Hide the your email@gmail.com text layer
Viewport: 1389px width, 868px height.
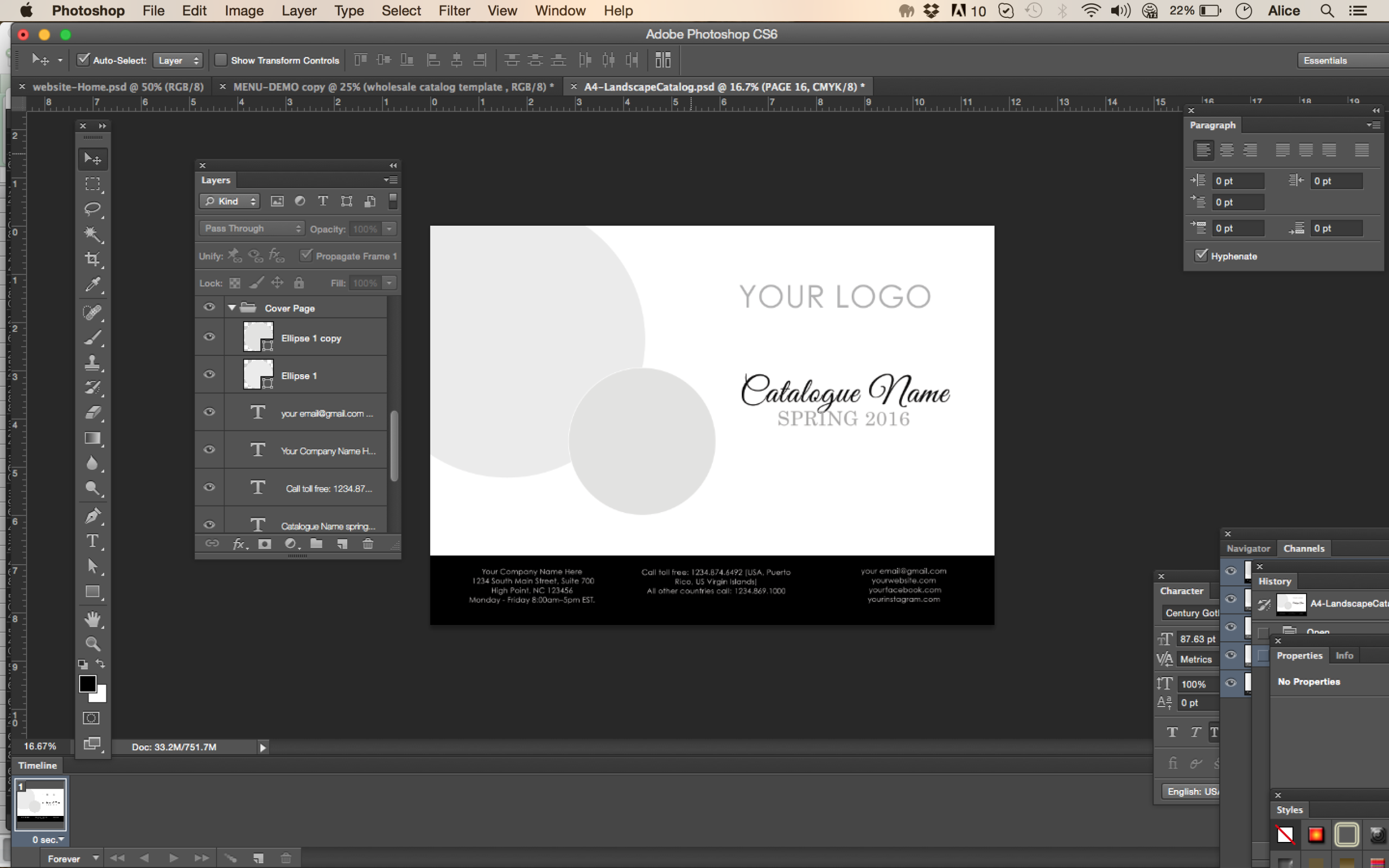(x=209, y=412)
